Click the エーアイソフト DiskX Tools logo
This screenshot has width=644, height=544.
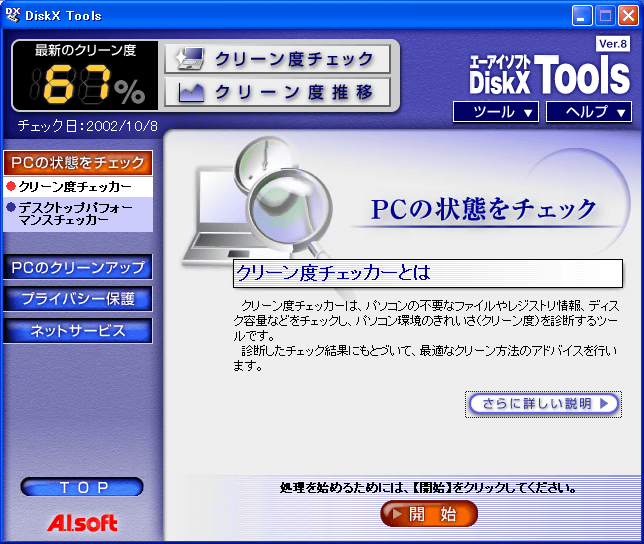[550, 75]
